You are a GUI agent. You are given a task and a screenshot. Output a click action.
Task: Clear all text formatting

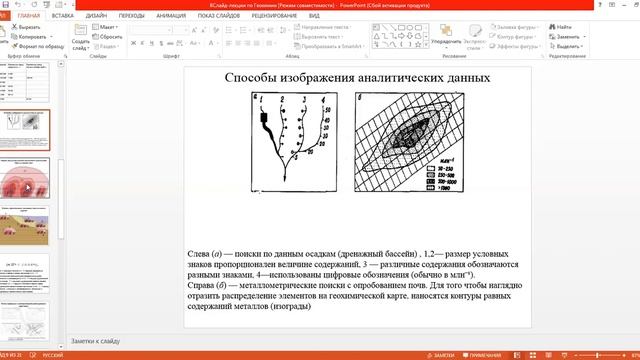[216, 30]
